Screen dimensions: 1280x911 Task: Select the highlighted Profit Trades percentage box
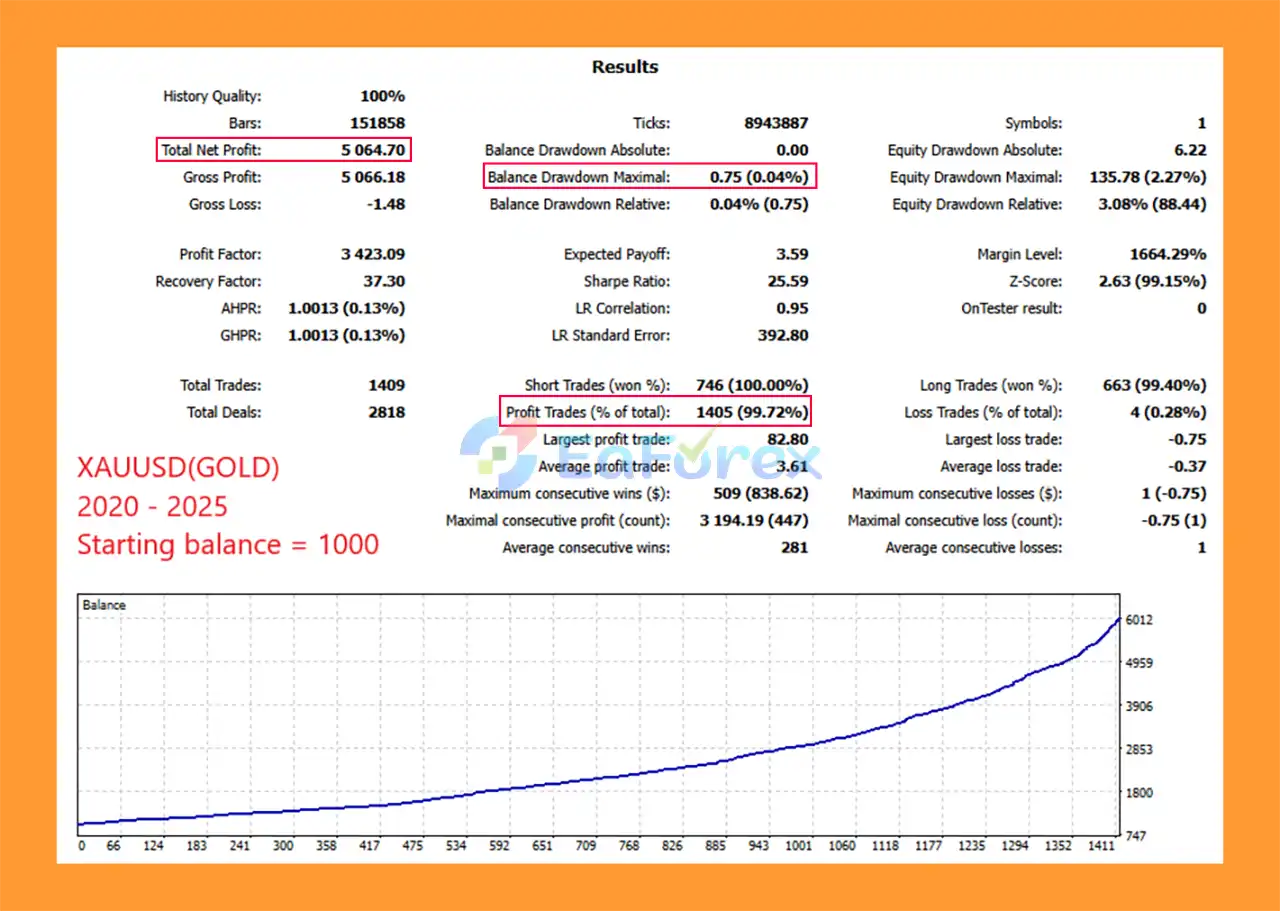[x=655, y=412]
